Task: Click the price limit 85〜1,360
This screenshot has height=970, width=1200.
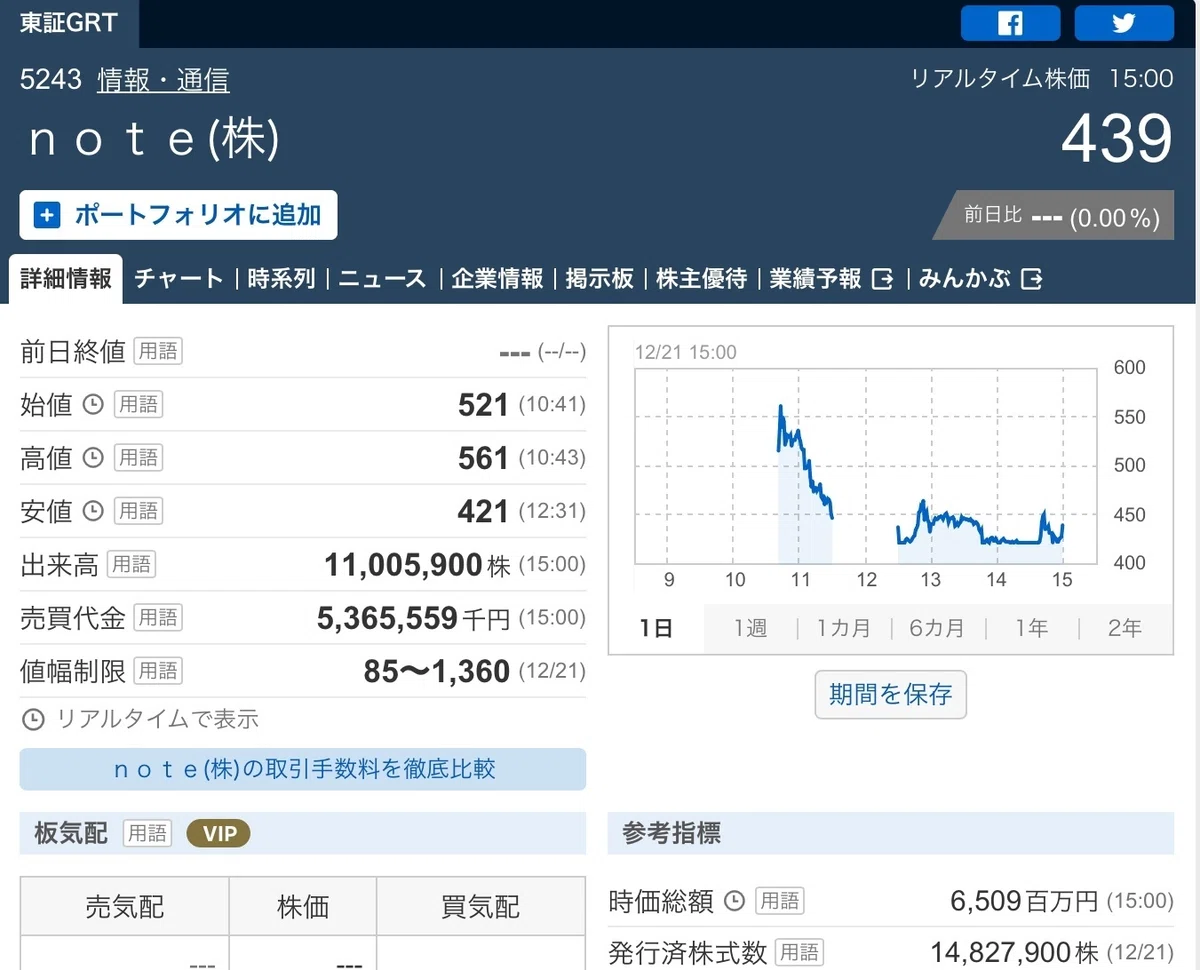Action: pos(437,670)
